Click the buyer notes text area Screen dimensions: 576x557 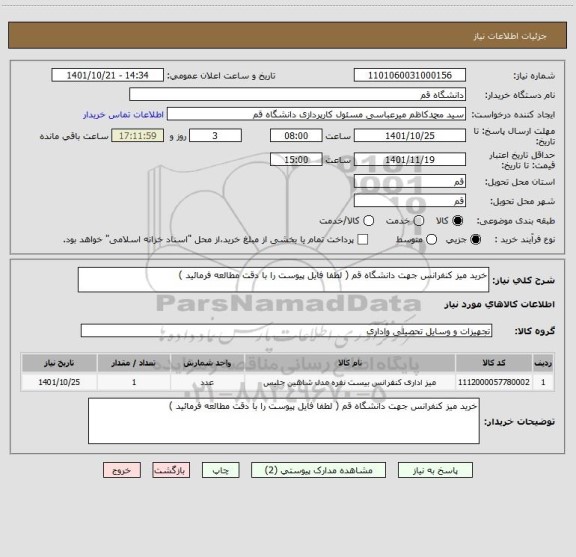[284, 421]
